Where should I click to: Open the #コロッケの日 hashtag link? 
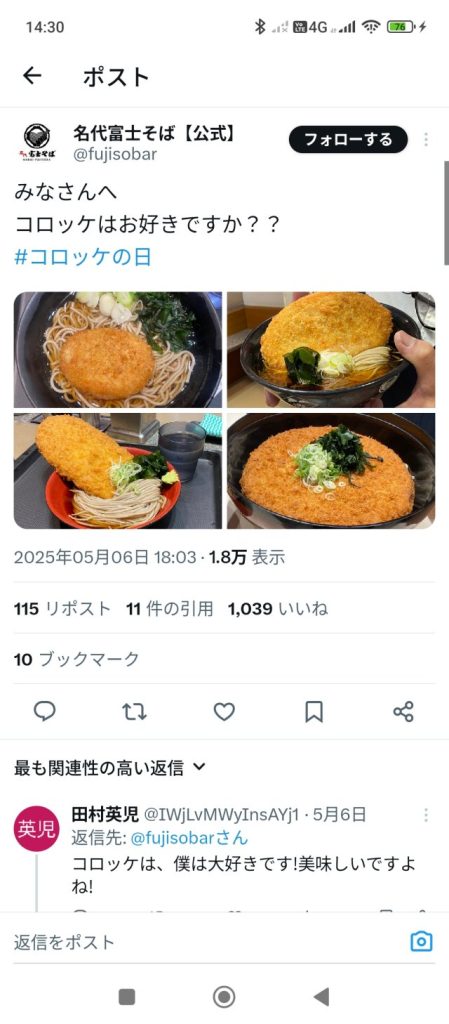point(82,257)
